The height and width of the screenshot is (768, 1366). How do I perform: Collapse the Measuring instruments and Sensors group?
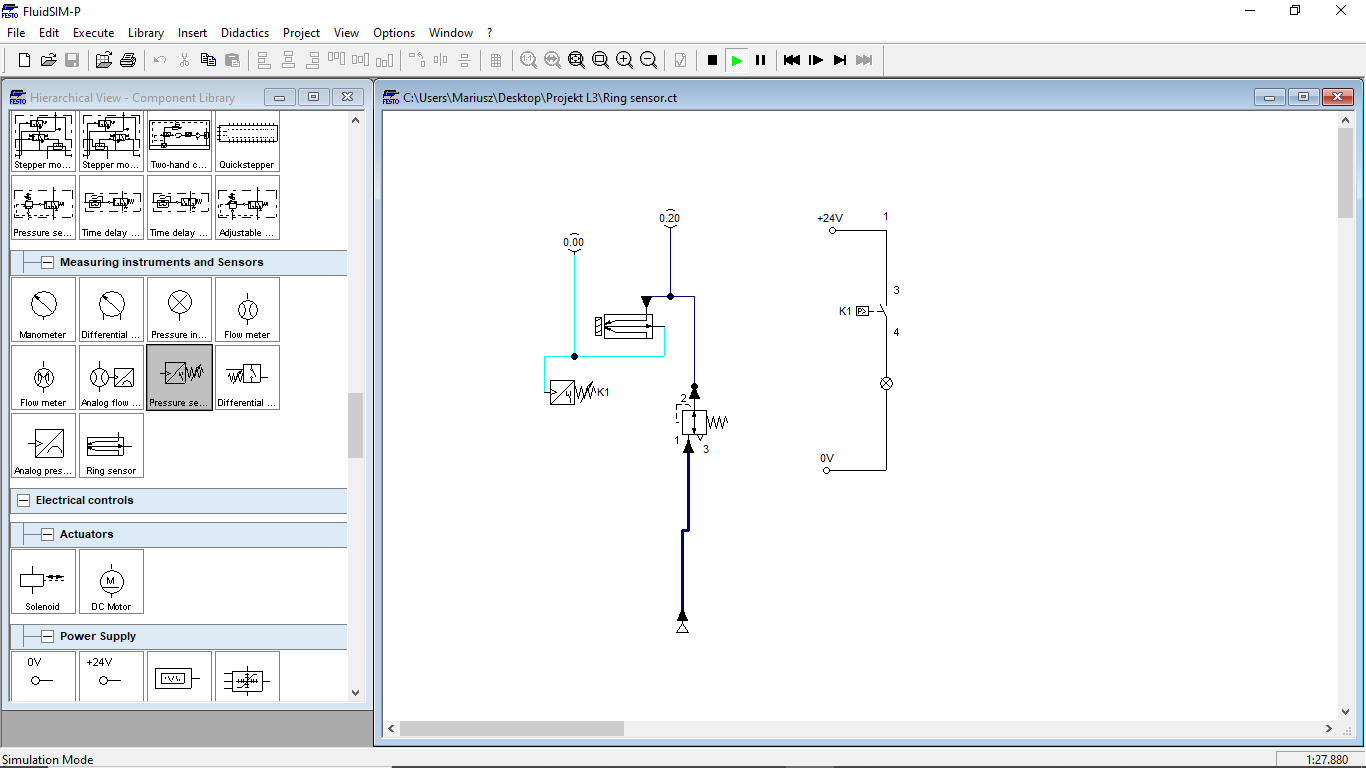point(47,262)
